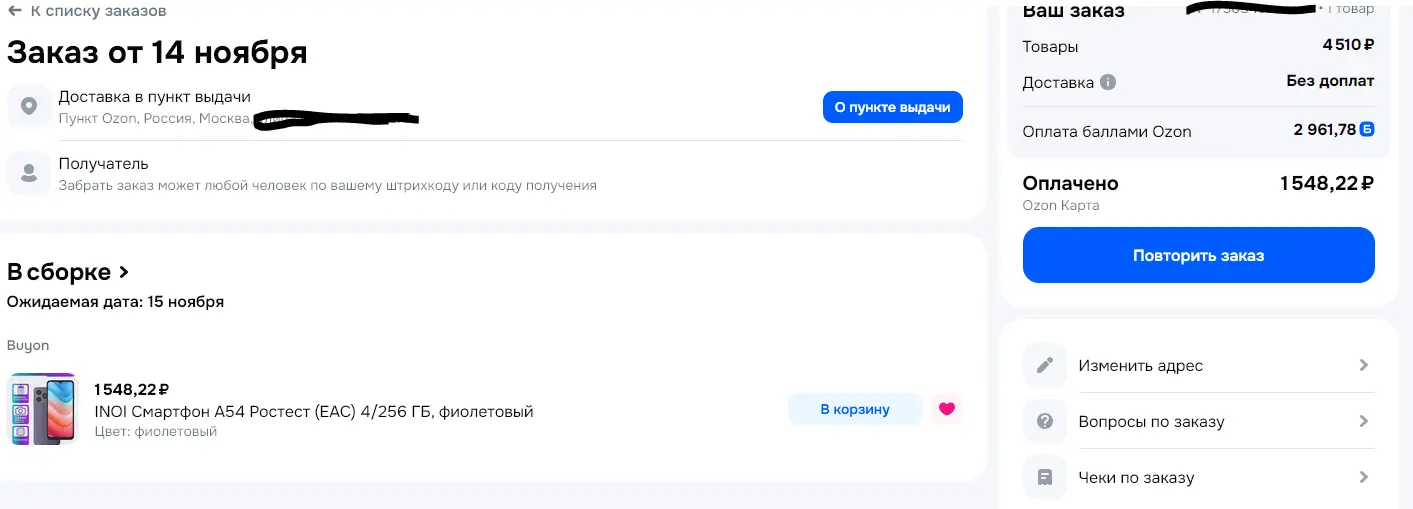Open 'Вопросы по заказу' chevron arrow
Screen dimensions: 1413x509
[1363, 421]
